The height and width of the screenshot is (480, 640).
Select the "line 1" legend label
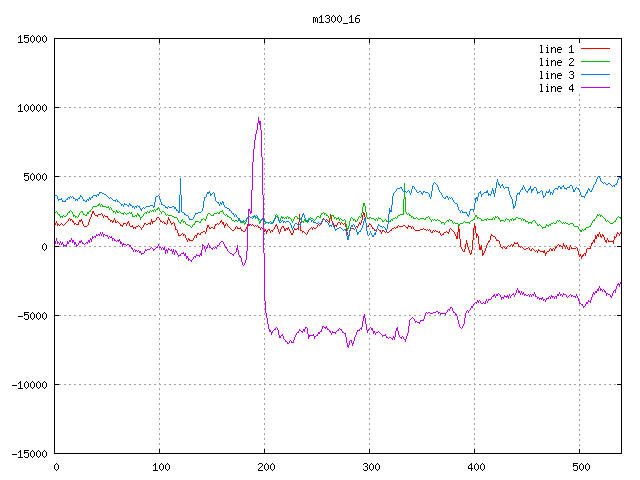click(x=557, y=49)
